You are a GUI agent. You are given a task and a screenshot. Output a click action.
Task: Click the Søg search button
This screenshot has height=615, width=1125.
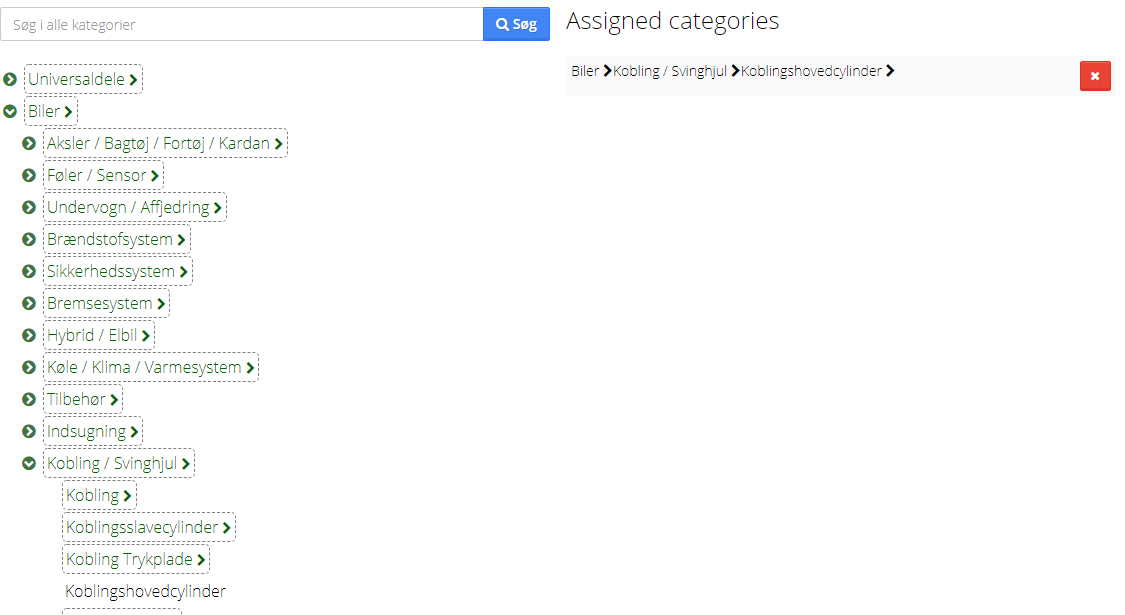[517, 24]
